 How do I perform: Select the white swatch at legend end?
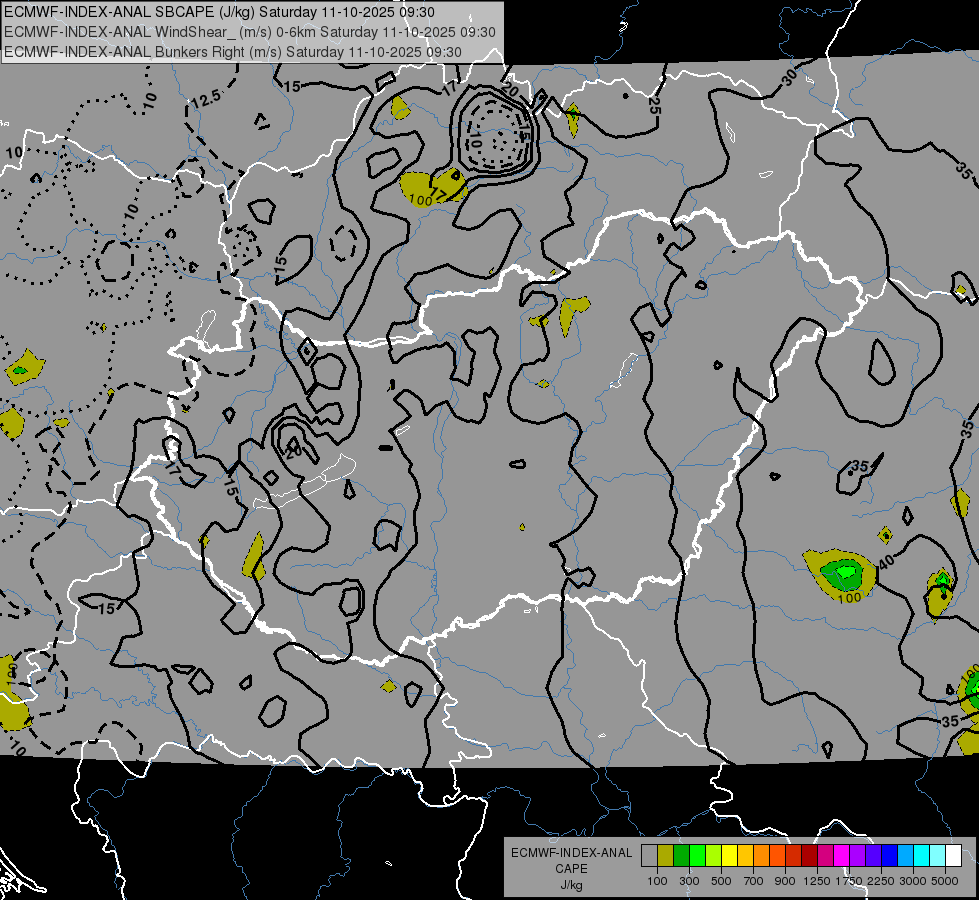pos(953,855)
